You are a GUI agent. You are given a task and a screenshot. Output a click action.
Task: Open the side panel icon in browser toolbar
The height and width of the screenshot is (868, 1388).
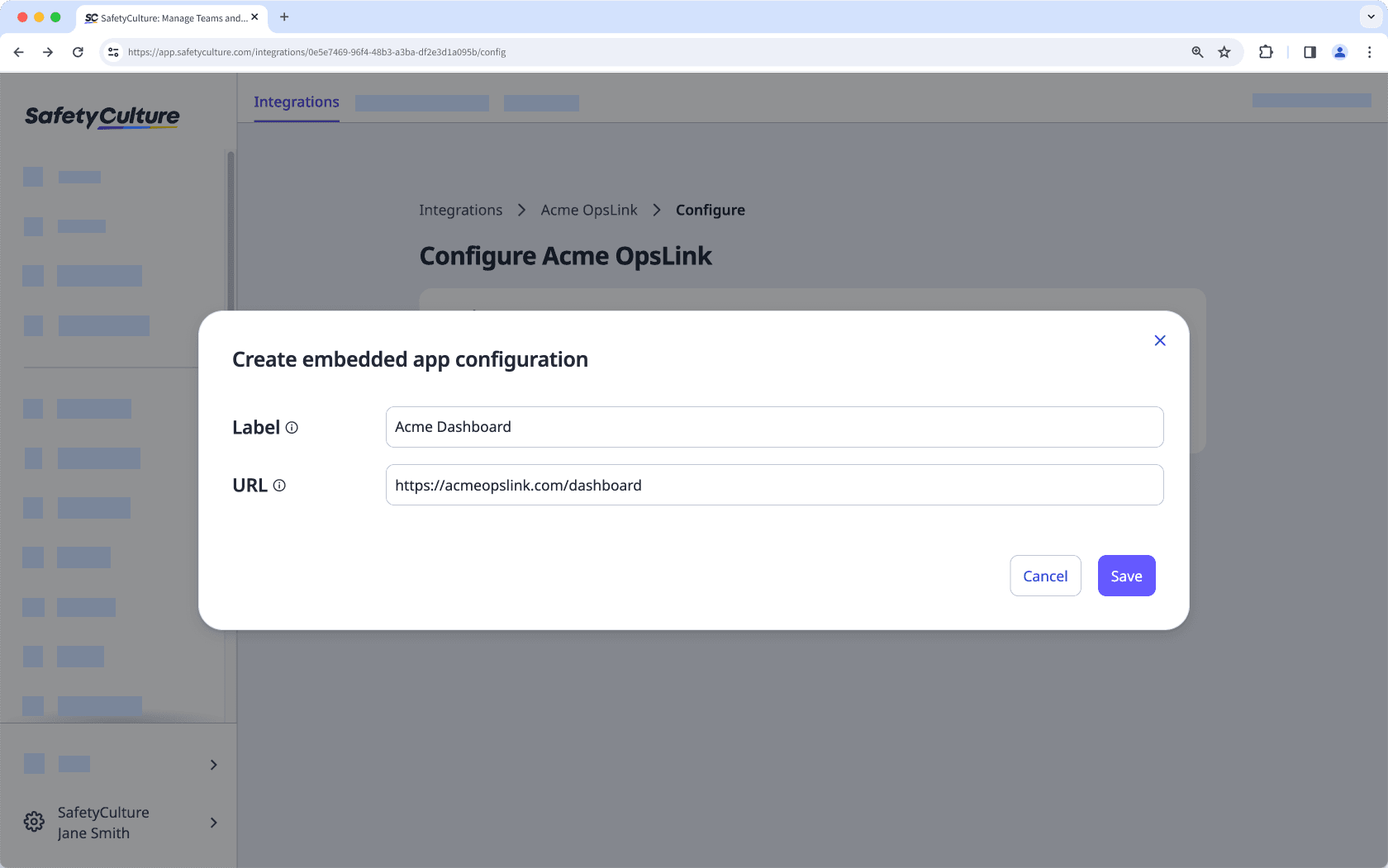point(1309,51)
